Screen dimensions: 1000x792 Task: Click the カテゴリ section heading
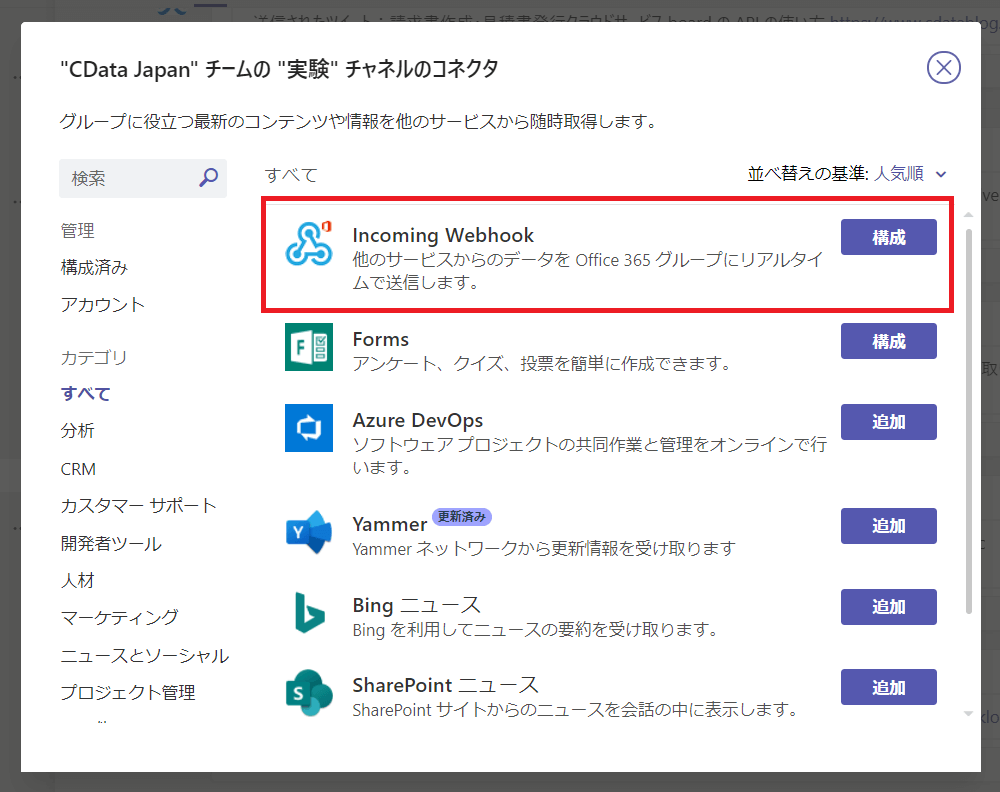tap(94, 358)
